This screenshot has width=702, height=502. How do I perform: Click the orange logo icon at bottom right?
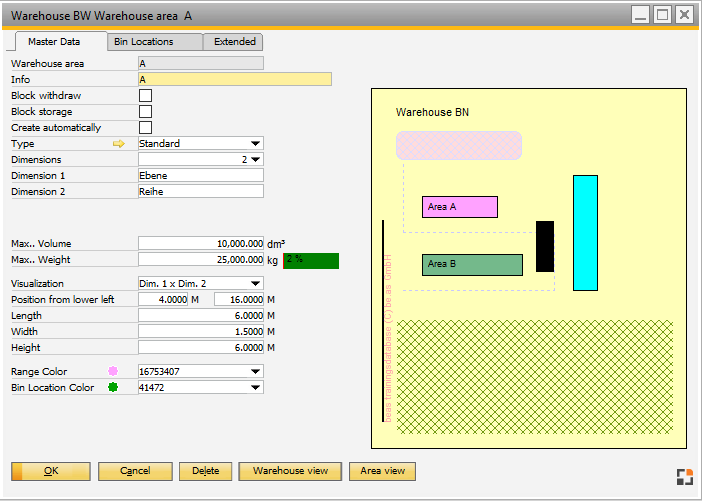tap(683, 477)
